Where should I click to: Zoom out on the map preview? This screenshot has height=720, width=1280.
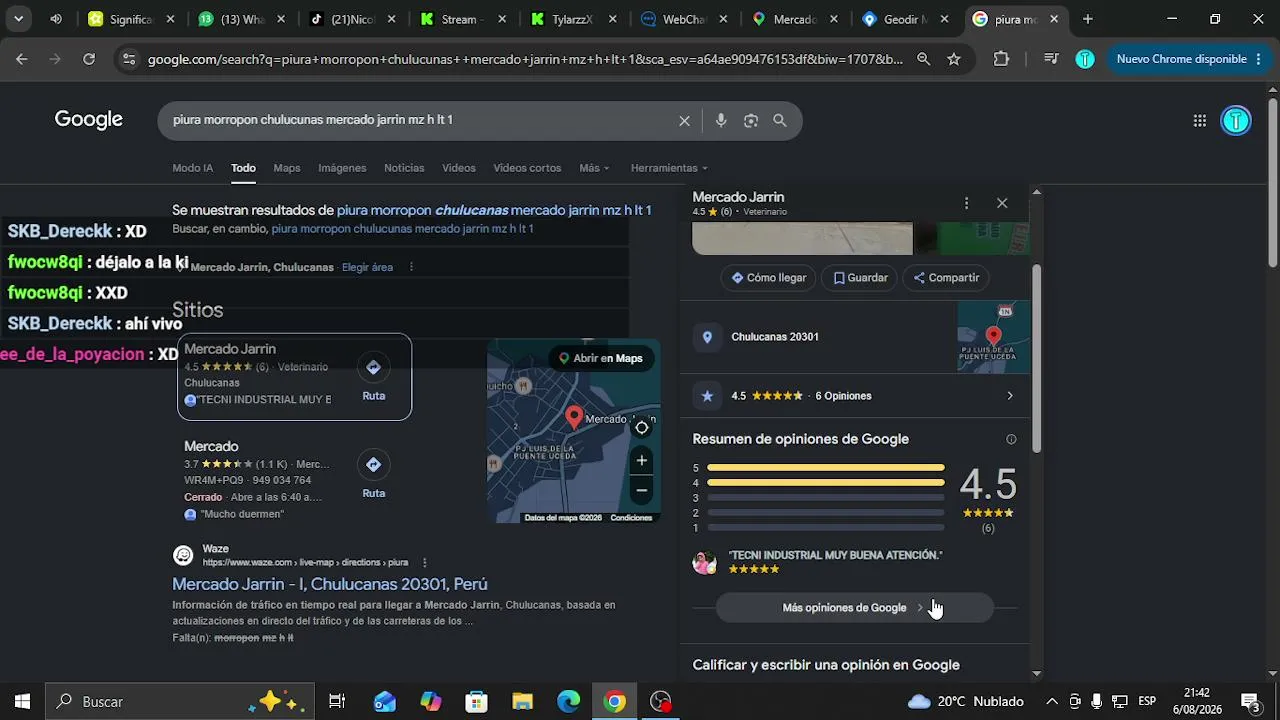tap(642, 491)
